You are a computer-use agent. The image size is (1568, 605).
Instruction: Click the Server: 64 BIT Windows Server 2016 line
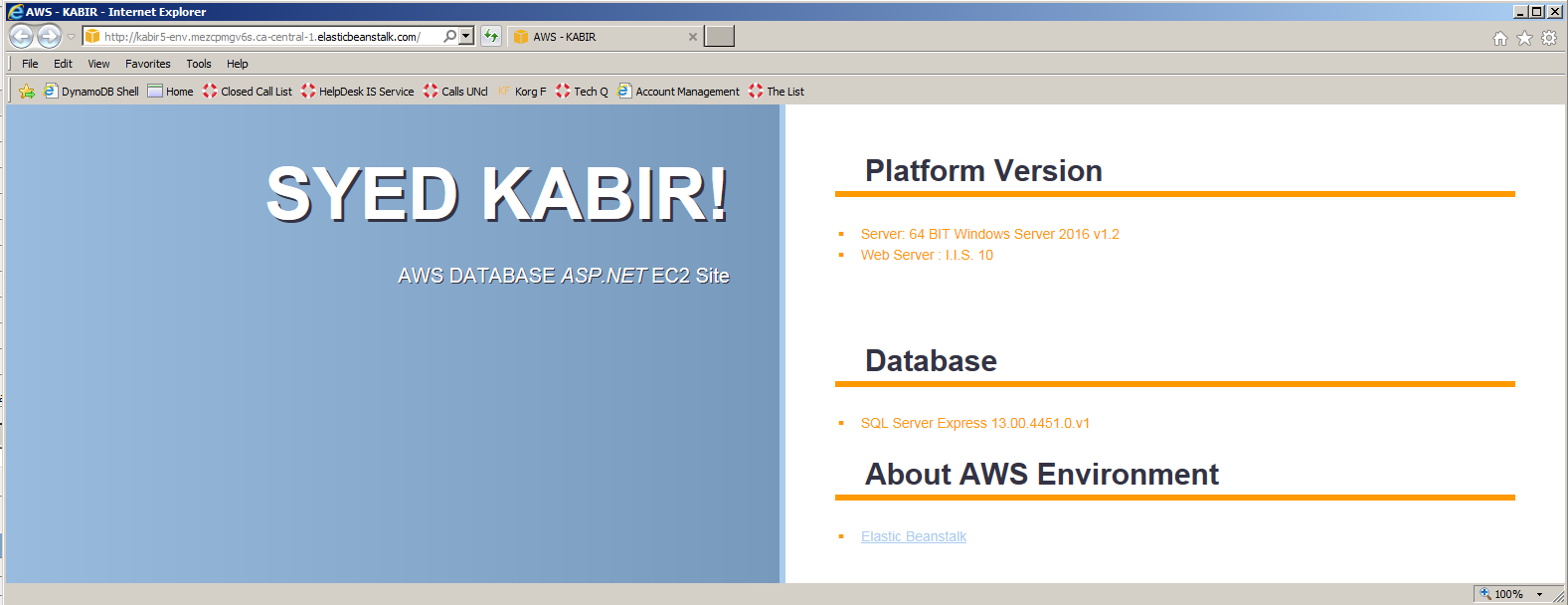tap(990, 235)
